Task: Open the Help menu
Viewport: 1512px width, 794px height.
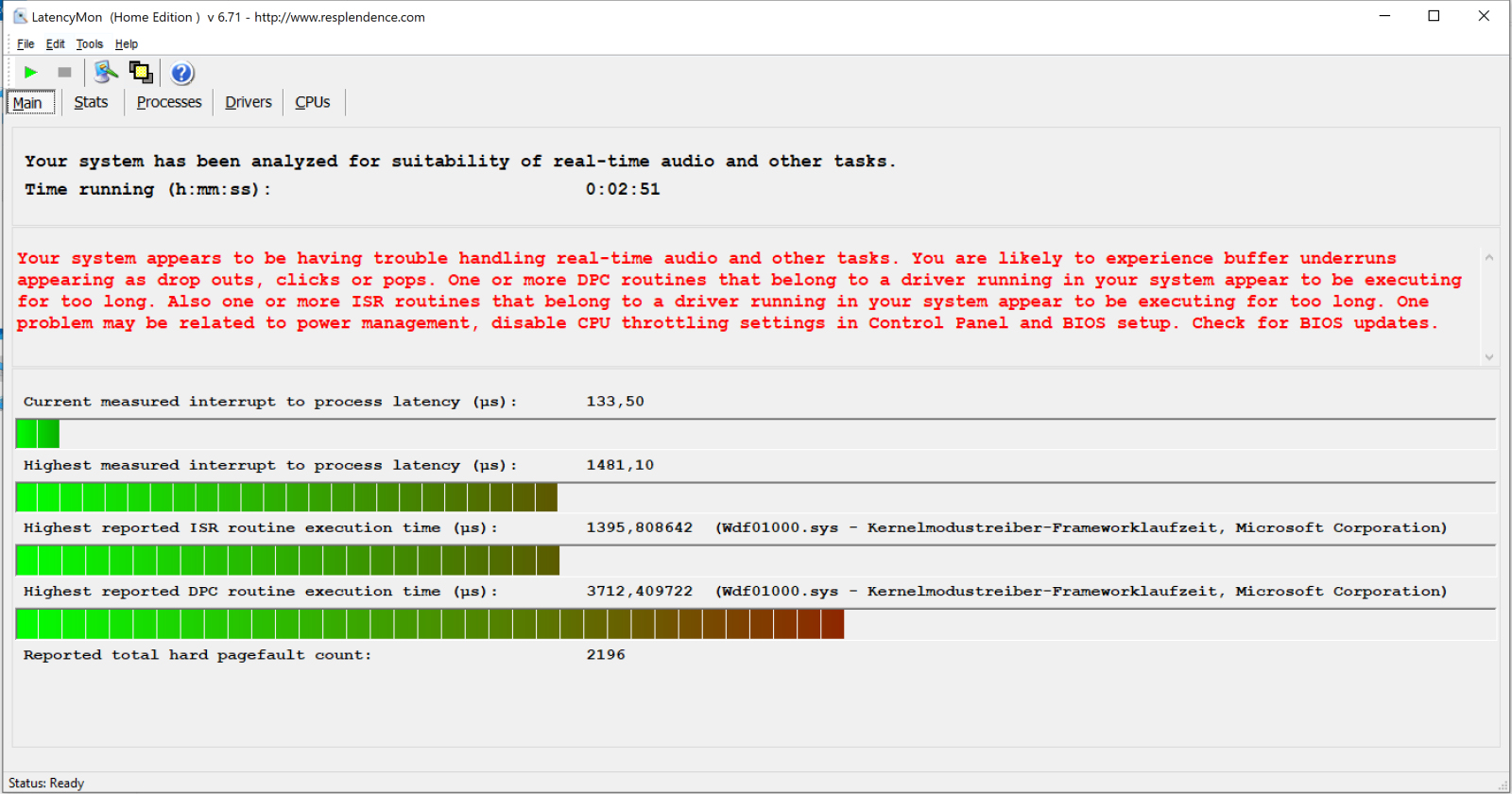Action: tap(127, 43)
